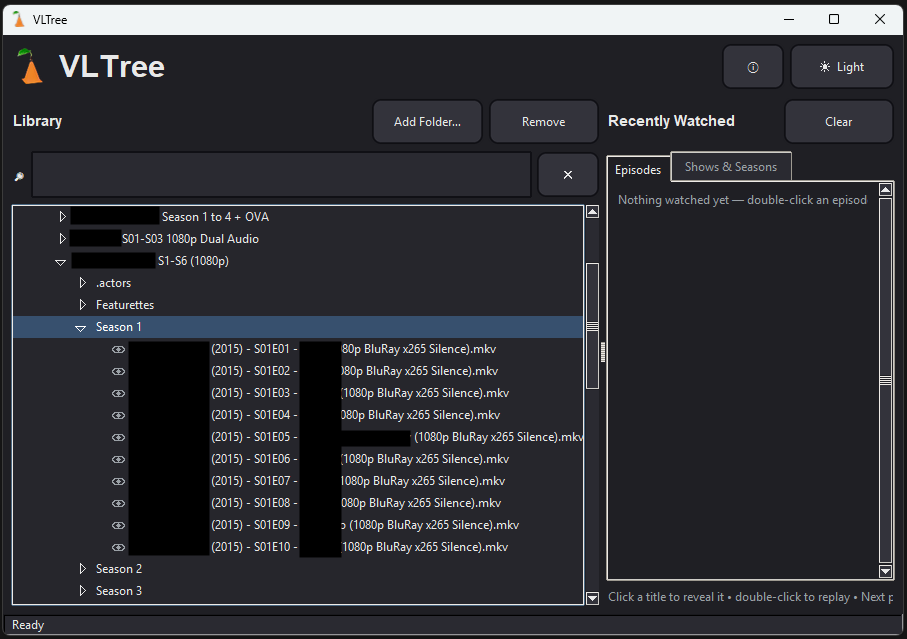Select the S01E10 episode file name
The image size is (907, 639).
318,546
